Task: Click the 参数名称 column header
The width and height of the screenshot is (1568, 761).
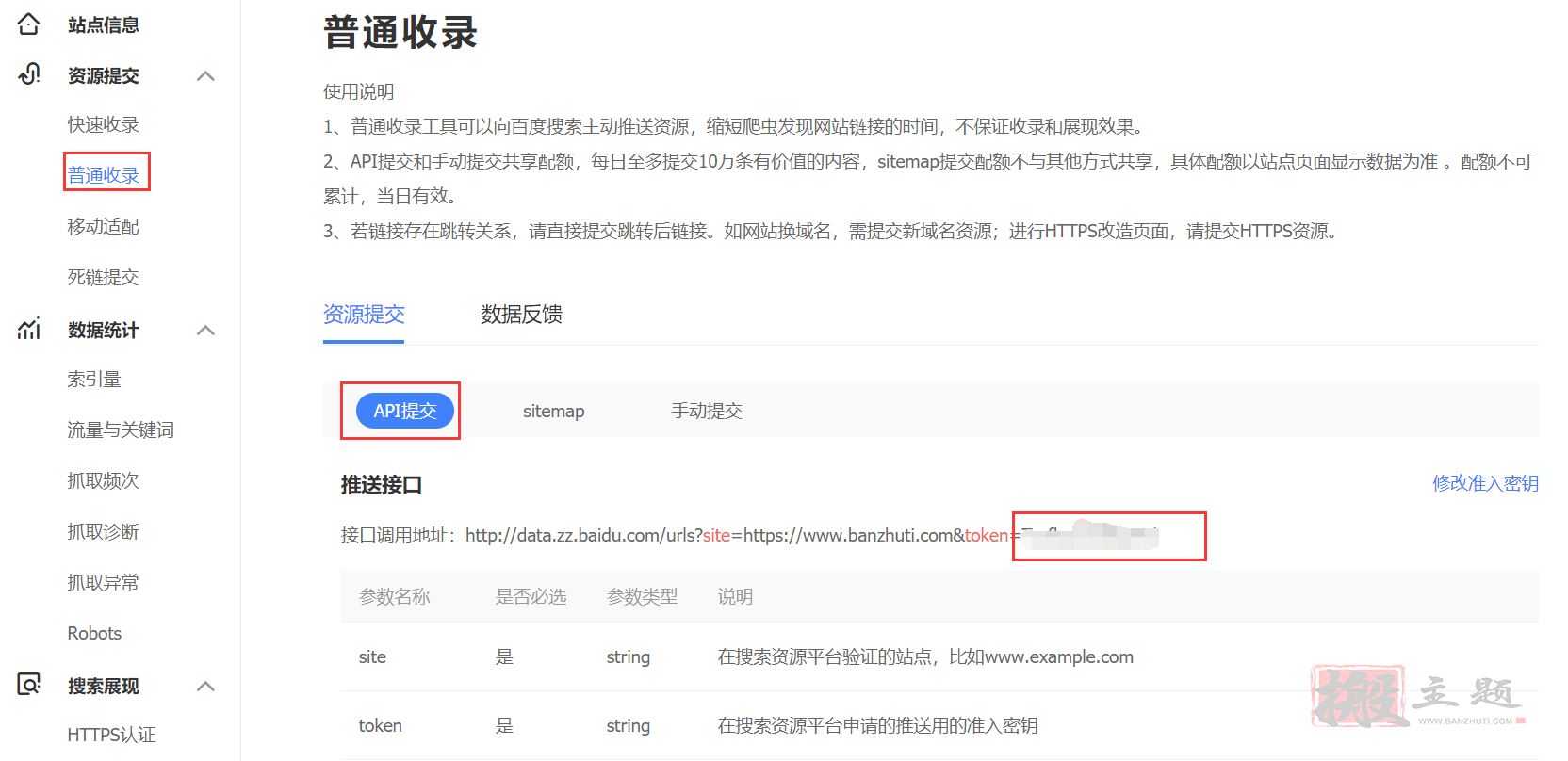Action: point(395,596)
